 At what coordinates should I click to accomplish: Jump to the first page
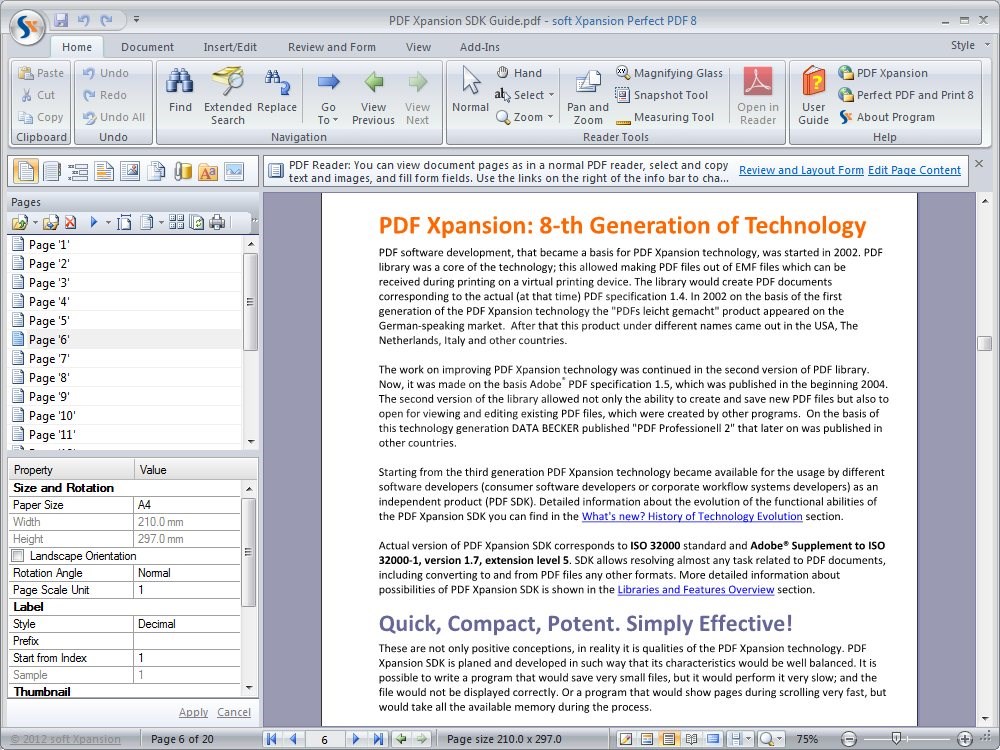pos(271,739)
